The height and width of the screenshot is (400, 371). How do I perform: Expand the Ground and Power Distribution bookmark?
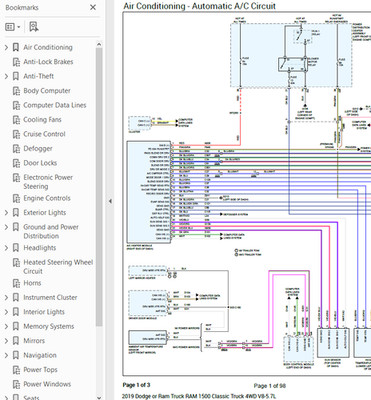(x=6, y=227)
